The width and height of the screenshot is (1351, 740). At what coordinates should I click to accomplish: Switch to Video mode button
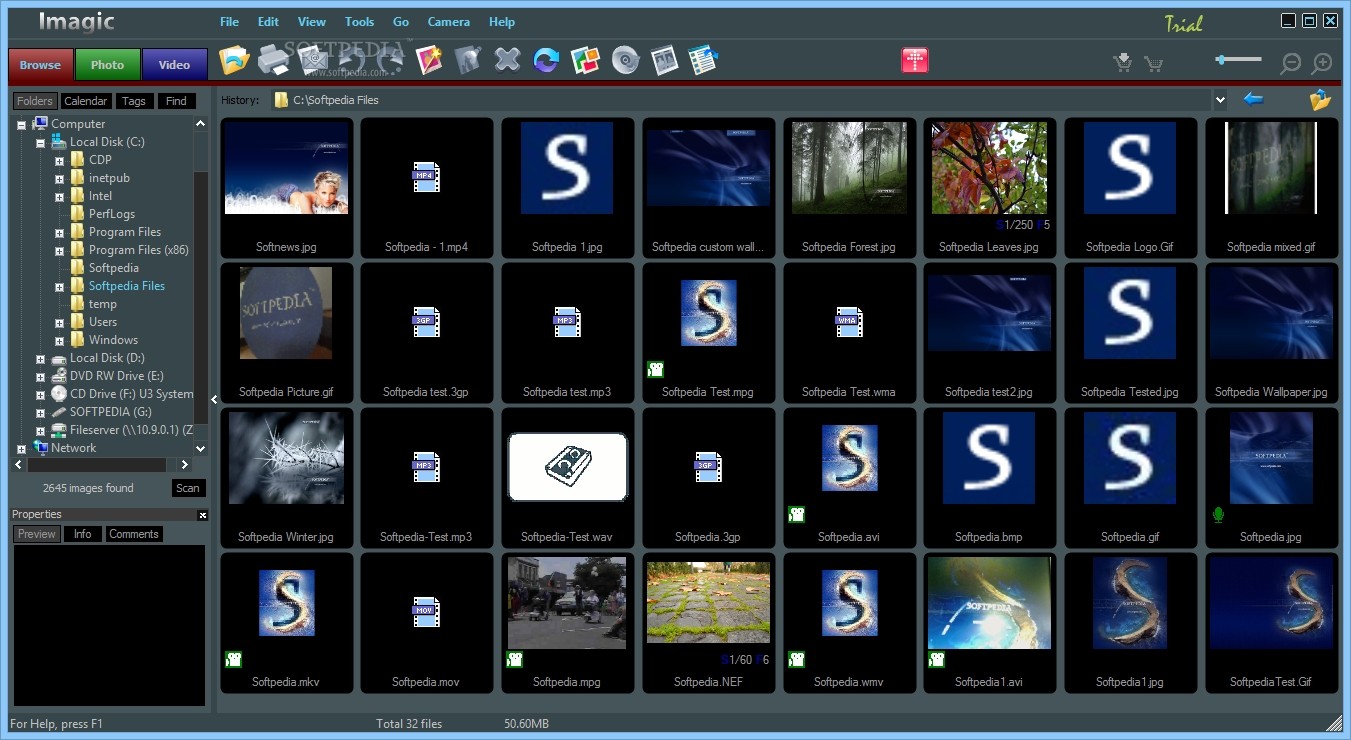point(174,64)
